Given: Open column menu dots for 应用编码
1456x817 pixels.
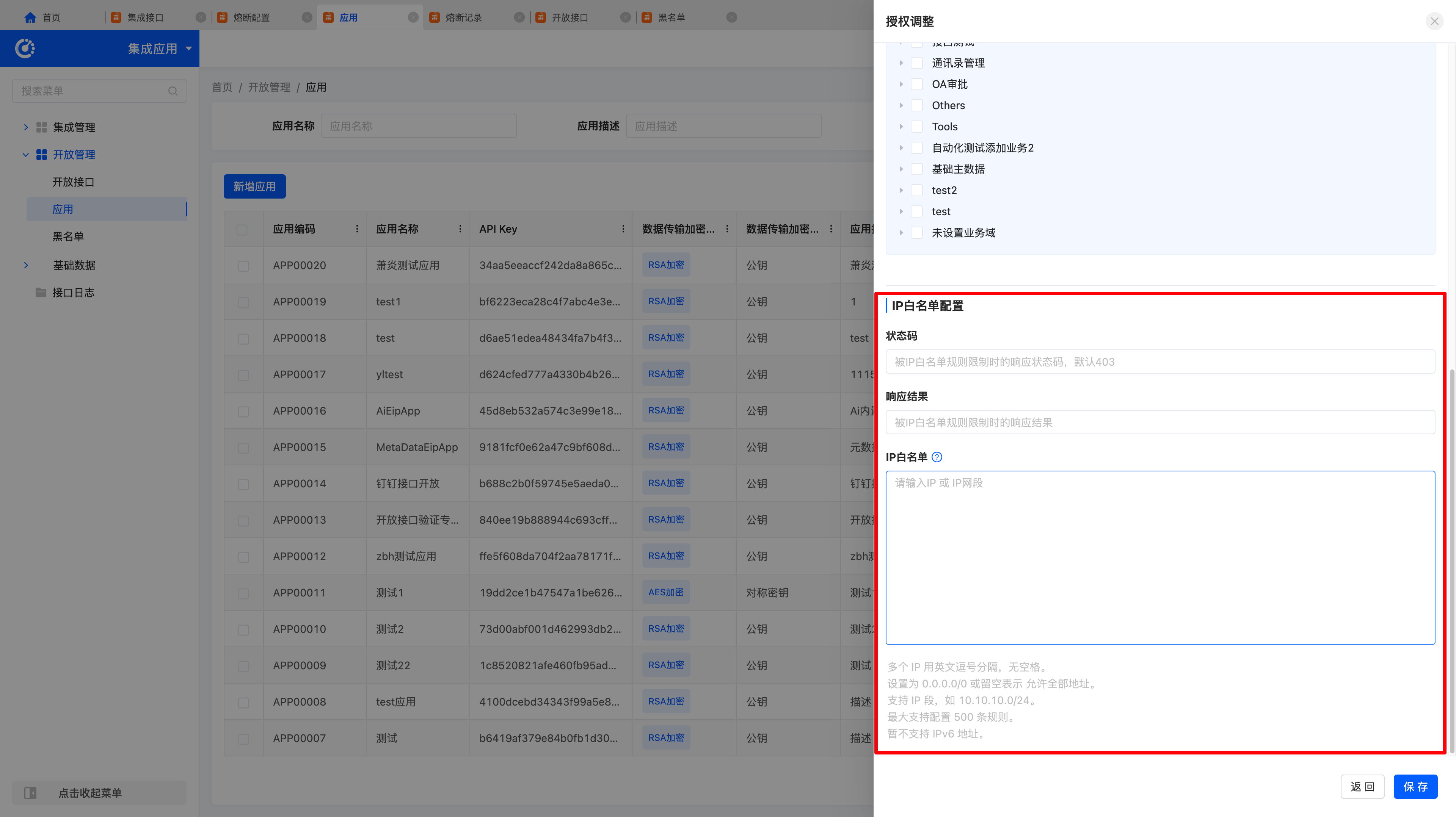Looking at the screenshot, I should pos(357,229).
